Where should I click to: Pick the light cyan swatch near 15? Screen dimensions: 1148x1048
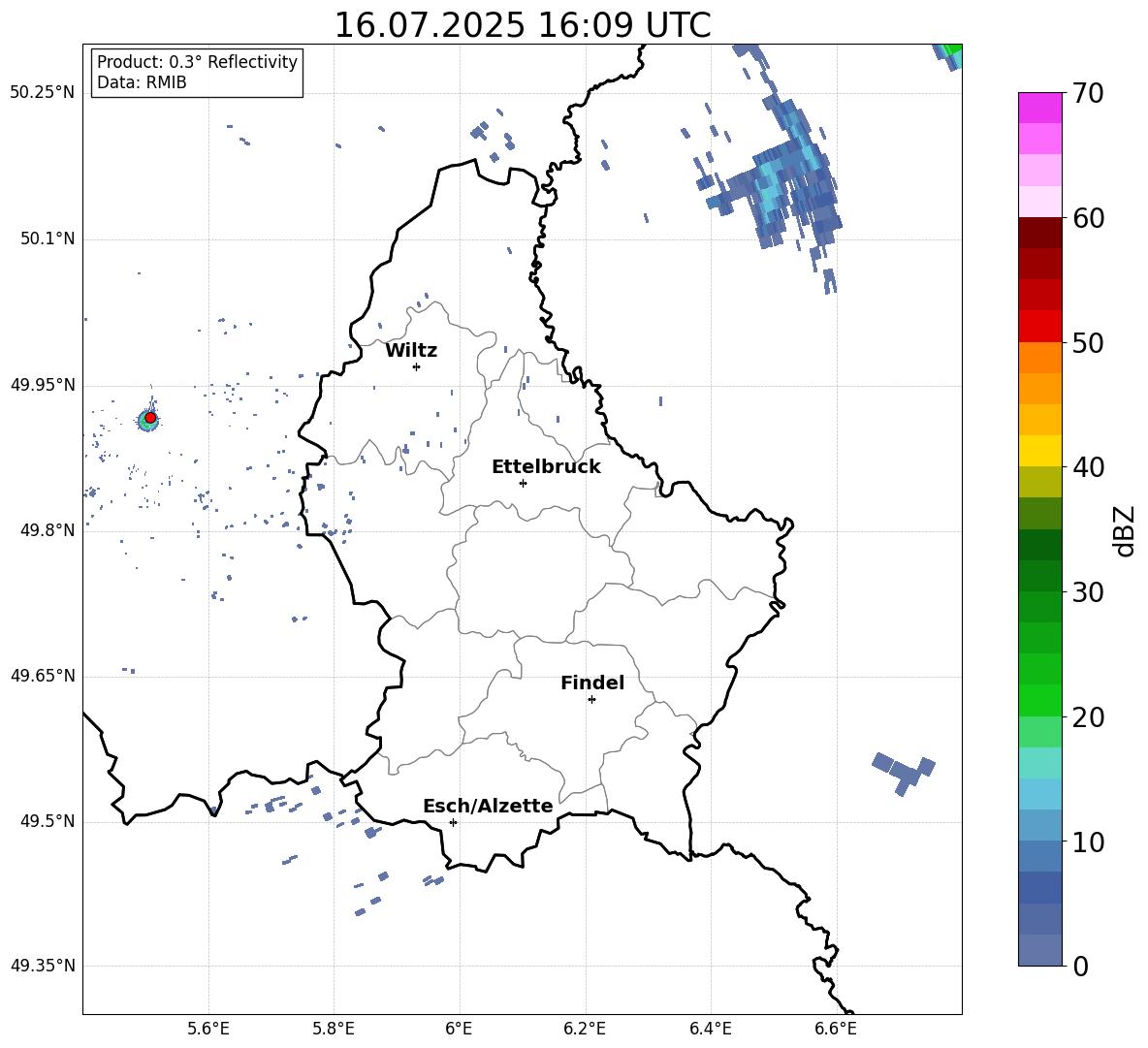(1039, 763)
